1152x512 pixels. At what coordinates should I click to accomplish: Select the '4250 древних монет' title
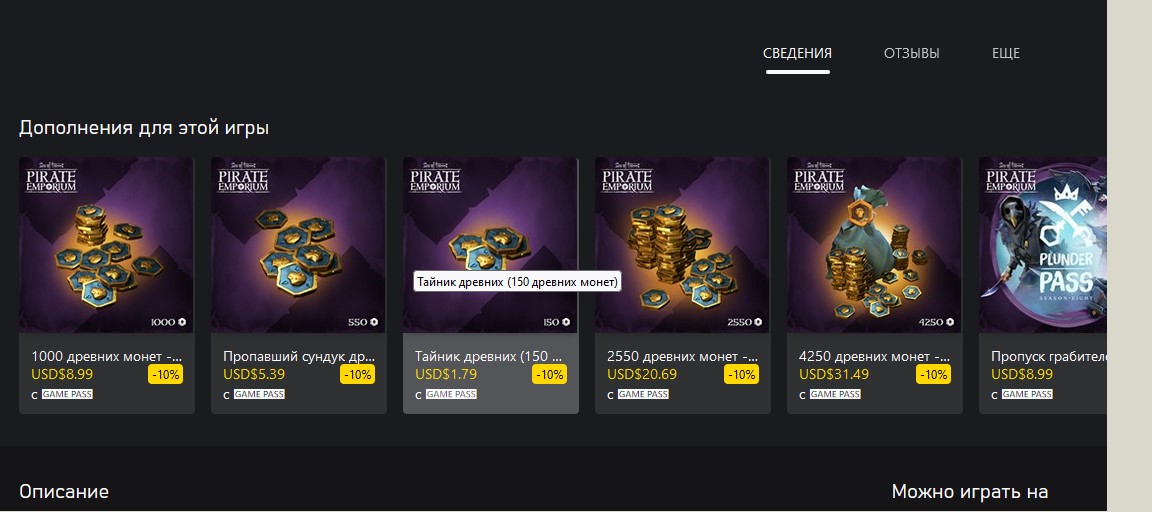pos(874,356)
